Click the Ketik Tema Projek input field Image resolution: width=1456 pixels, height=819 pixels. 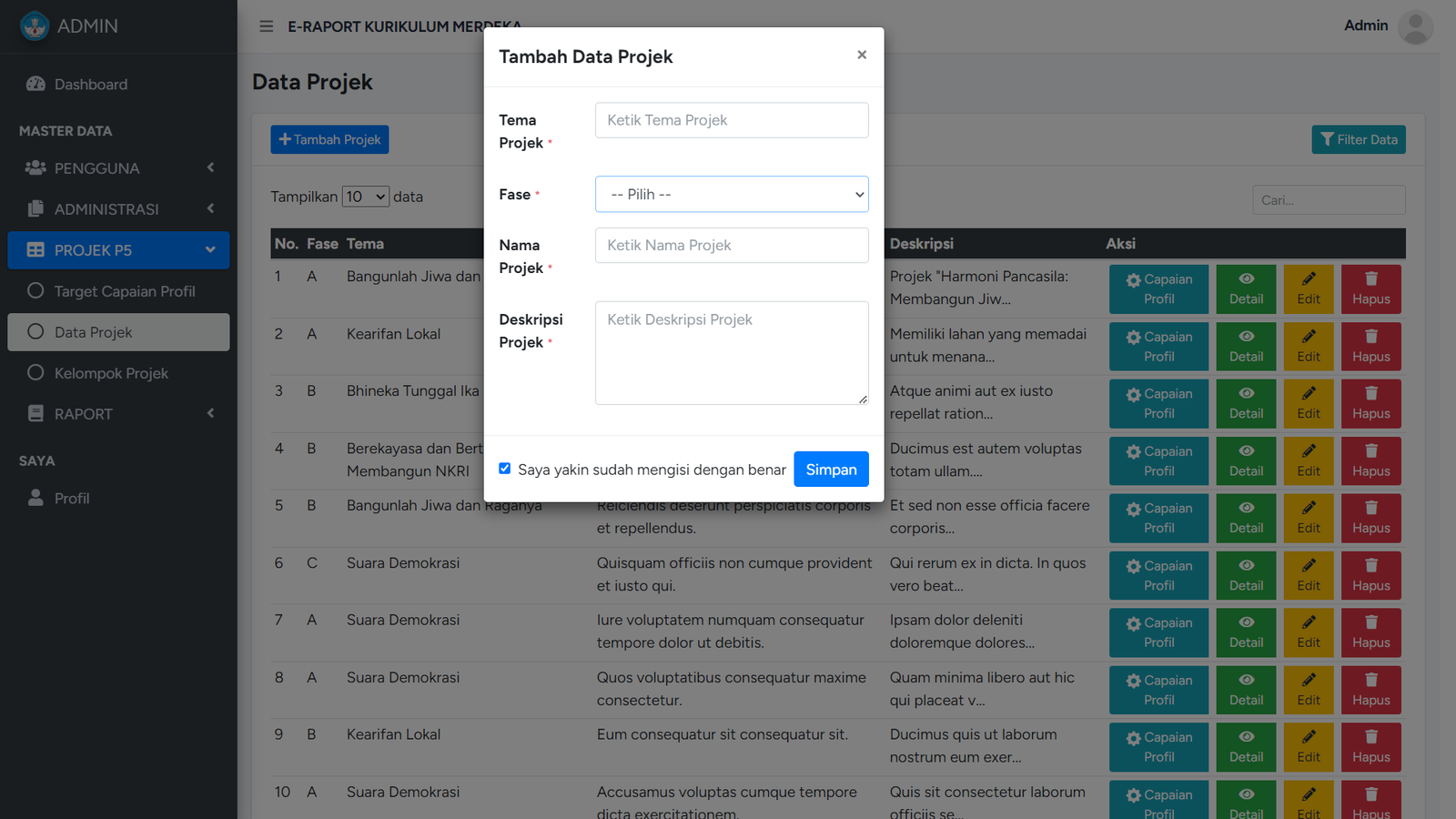(x=732, y=120)
